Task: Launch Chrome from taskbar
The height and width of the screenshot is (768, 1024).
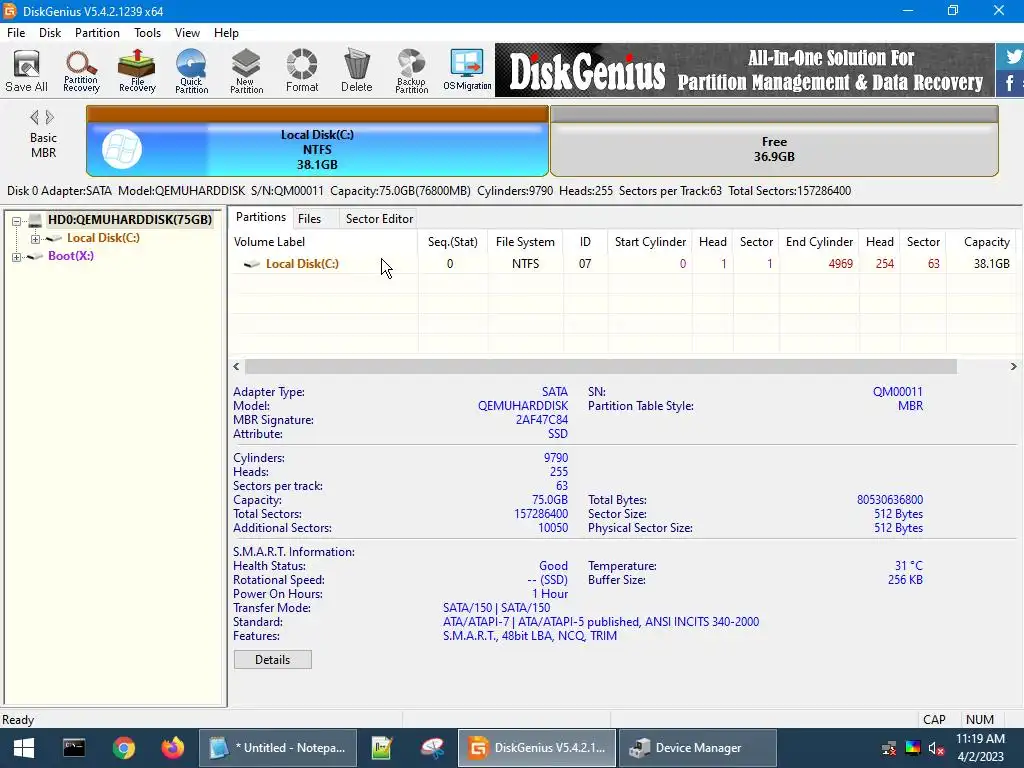Action: [123, 748]
